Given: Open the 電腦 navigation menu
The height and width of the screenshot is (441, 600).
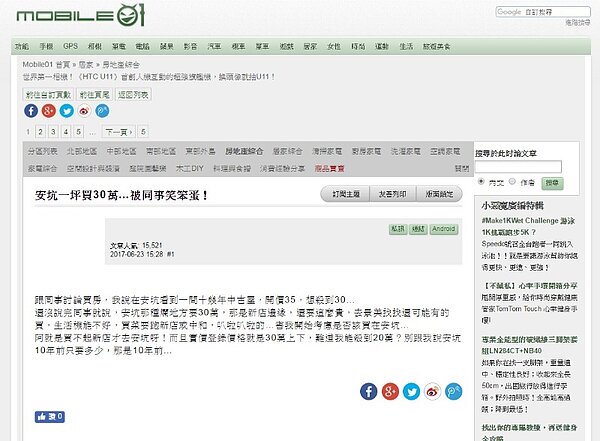Looking at the screenshot, I should [x=142, y=46].
